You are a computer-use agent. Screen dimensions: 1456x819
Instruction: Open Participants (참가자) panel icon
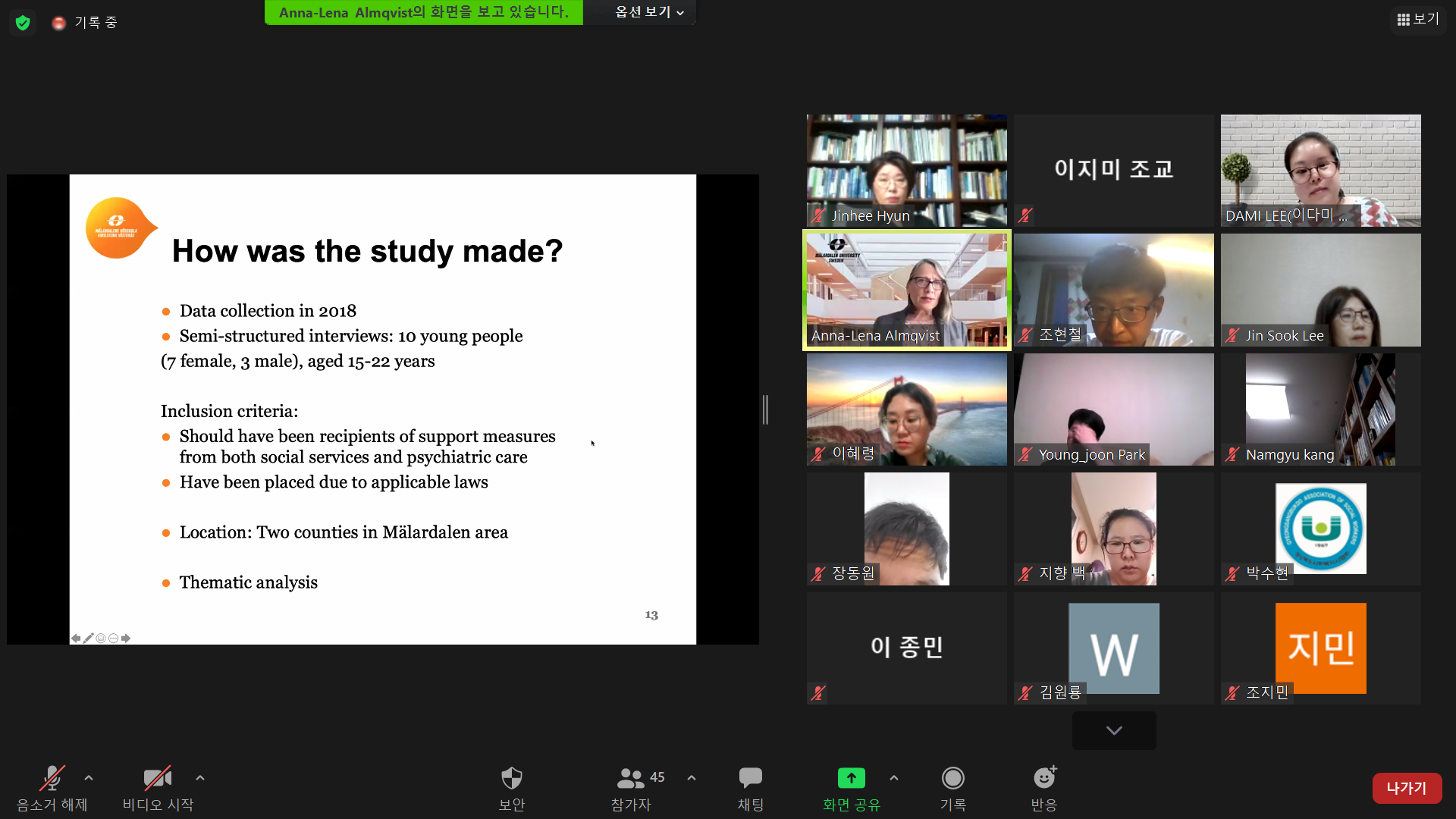tap(630, 778)
